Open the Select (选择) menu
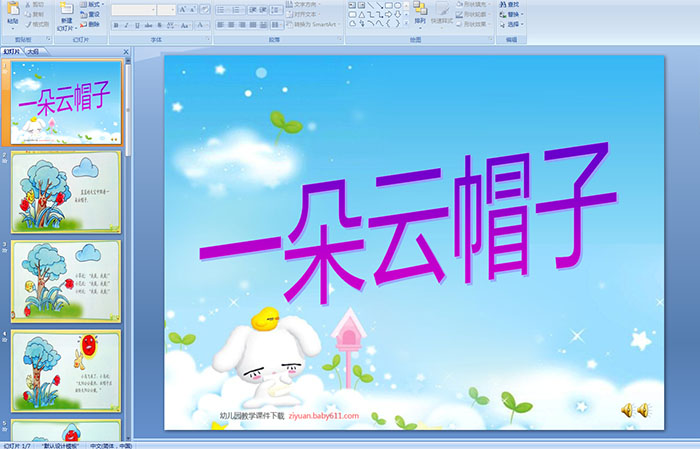Screen dimensions: 700x449 coord(511,24)
